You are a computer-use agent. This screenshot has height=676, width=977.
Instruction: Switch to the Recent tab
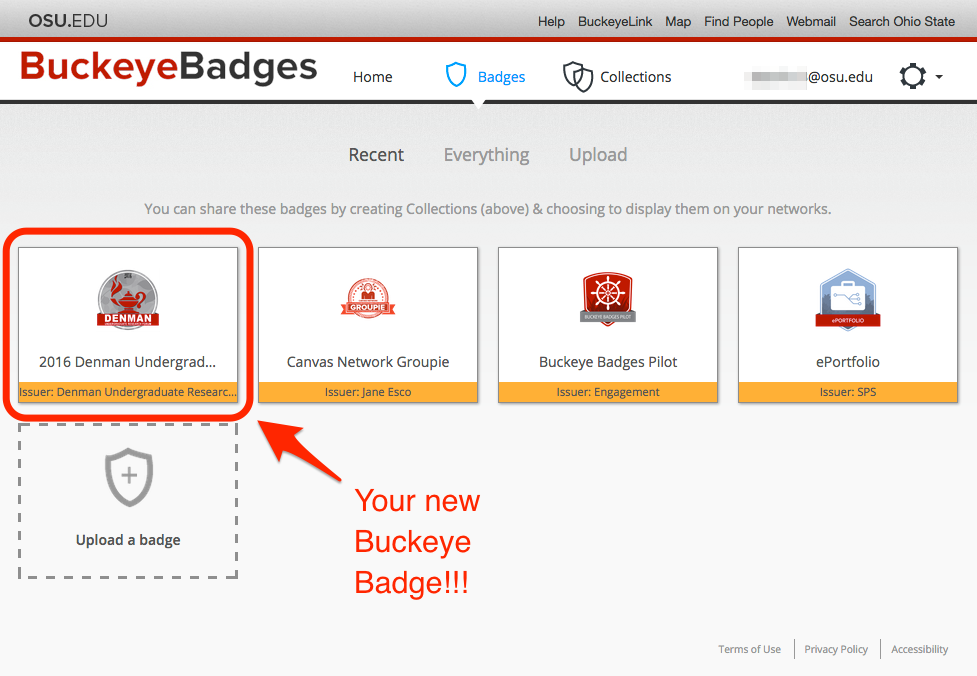[x=376, y=155]
